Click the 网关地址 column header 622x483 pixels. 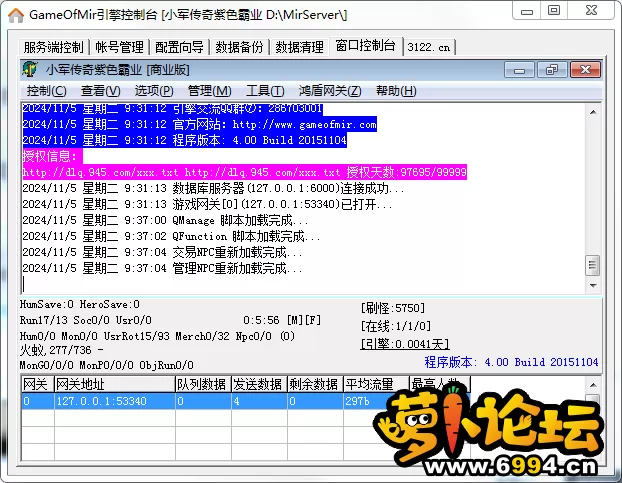pos(114,384)
